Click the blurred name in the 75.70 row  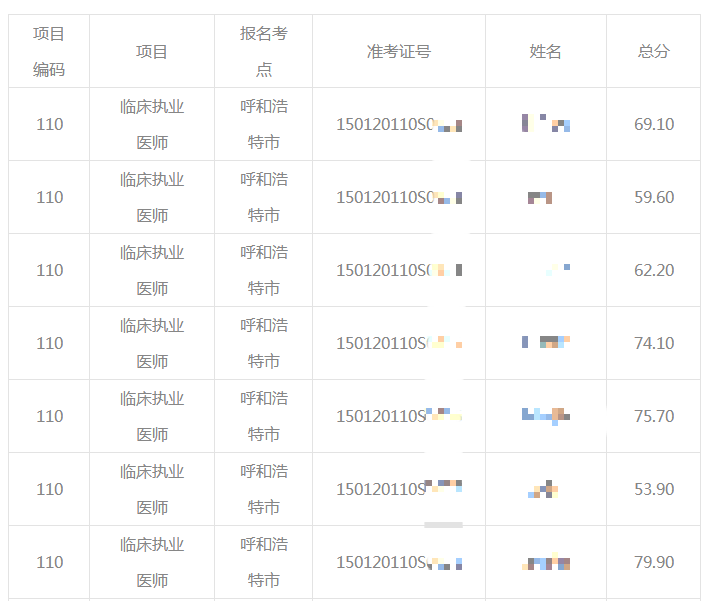click(545, 415)
